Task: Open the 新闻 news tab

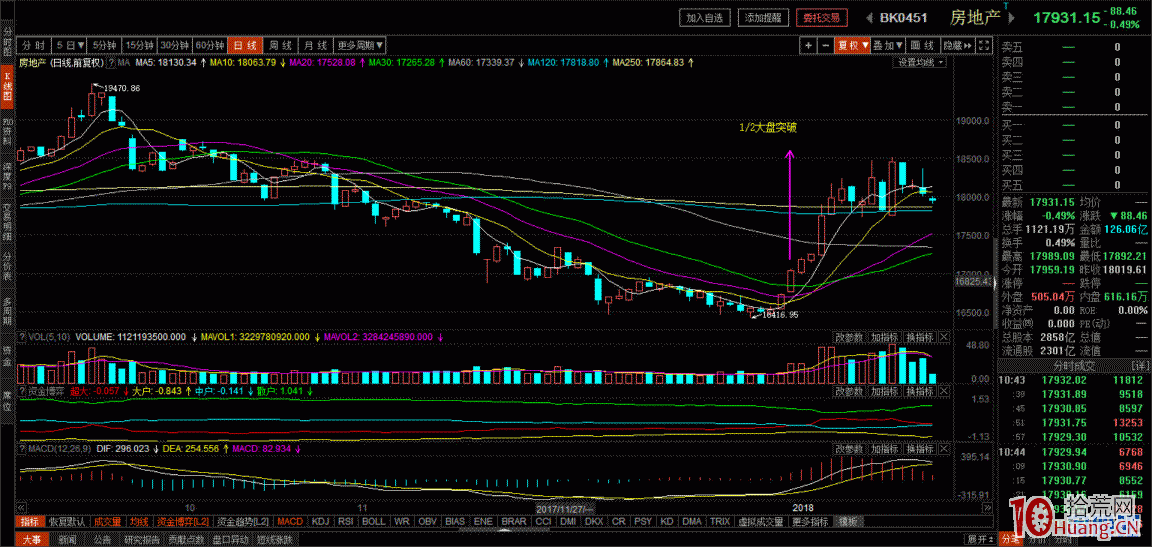Action: (x=66, y=539)
